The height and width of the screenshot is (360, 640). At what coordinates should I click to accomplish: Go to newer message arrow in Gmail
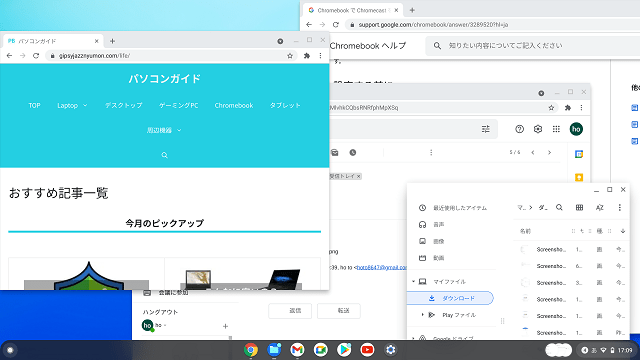pyautogui.click(x=533, y=152)
